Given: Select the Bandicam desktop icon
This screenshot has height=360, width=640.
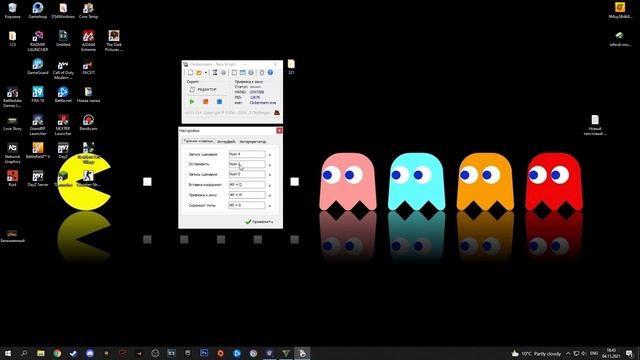Looking at the screenshot, I should (x=88, y=122).
